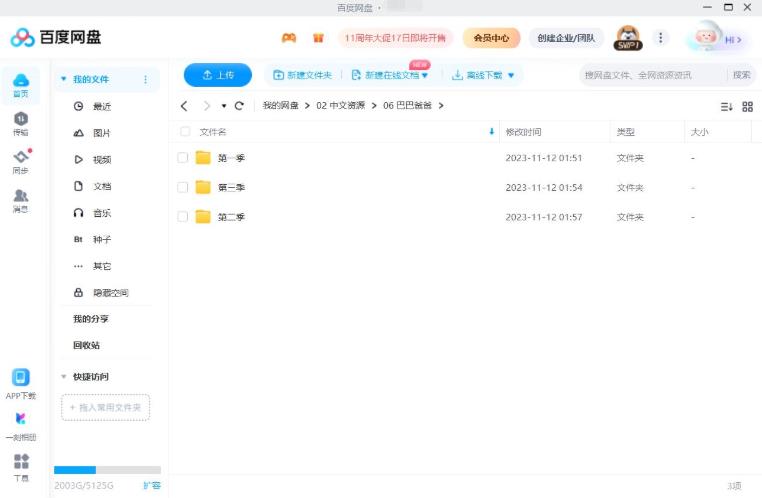Open the 首页 home icon in left rail
Viewport: 762px width, 498px height.
click(20, 85)
